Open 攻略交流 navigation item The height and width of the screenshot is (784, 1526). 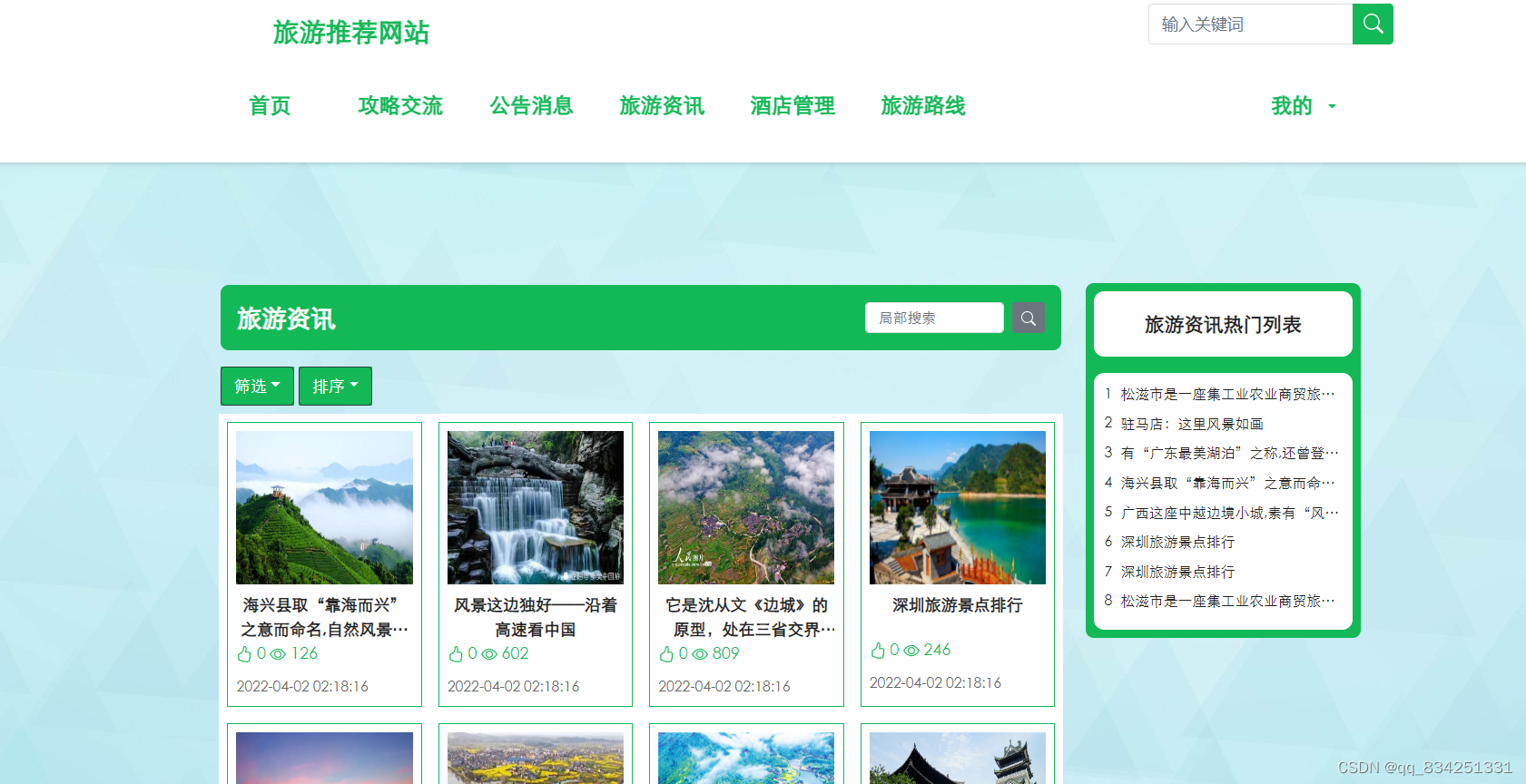(x=400, y=106)
